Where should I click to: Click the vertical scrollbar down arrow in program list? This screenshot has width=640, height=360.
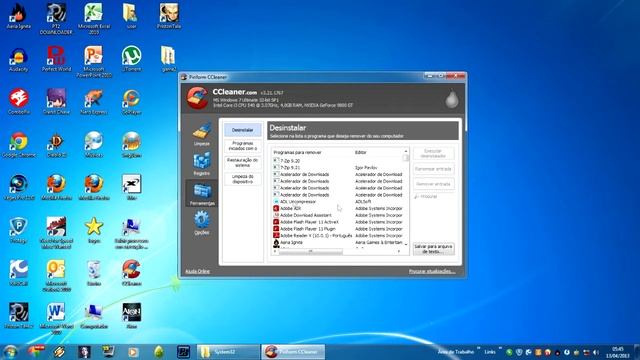(x=406, y=244)
